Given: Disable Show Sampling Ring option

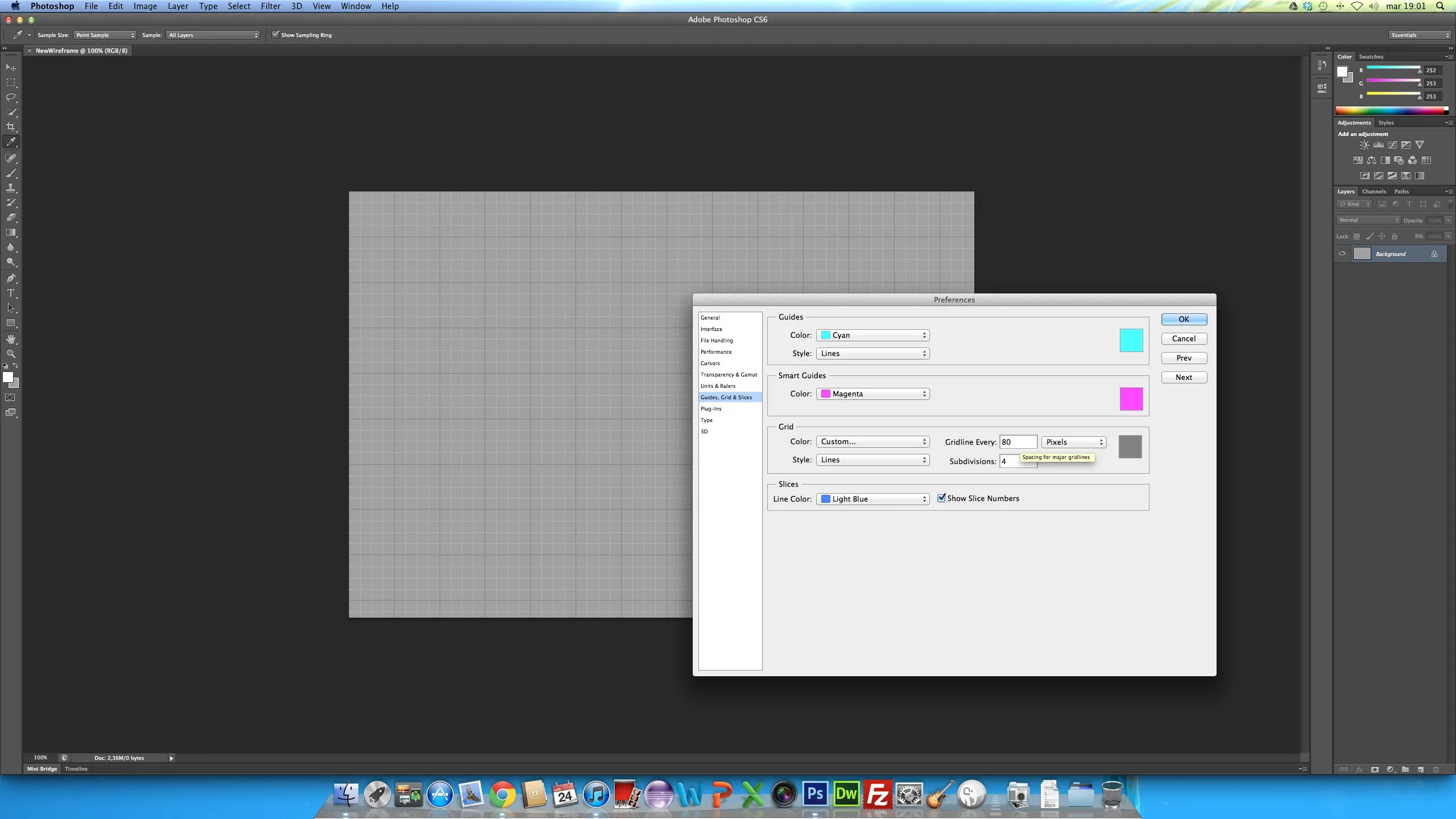Looking at the screenshot, I should [x=276, y=35].
